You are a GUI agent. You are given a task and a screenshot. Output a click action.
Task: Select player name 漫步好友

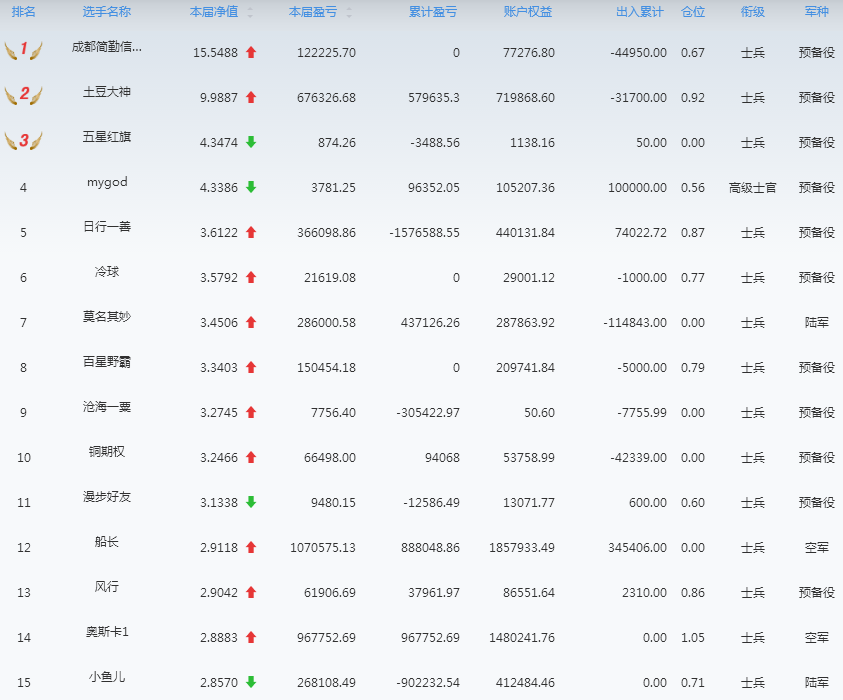click(106, 497)
